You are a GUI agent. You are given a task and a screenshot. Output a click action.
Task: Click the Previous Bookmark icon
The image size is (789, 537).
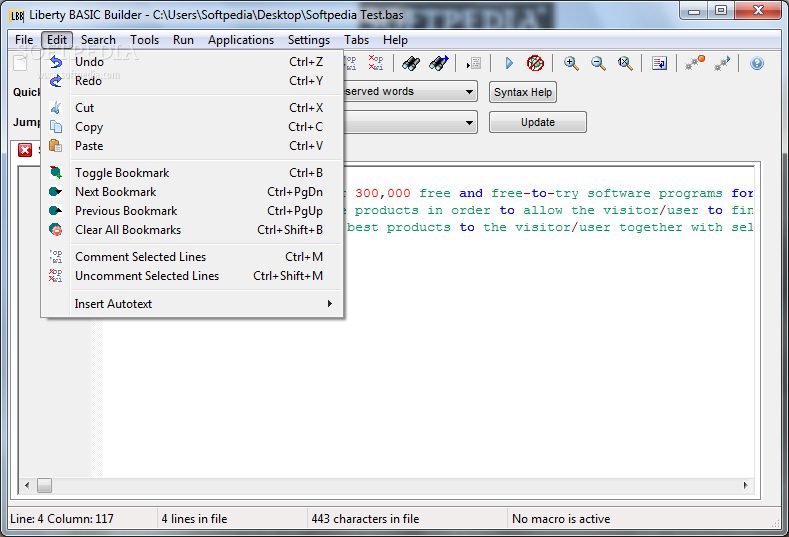tap(56, 211)
